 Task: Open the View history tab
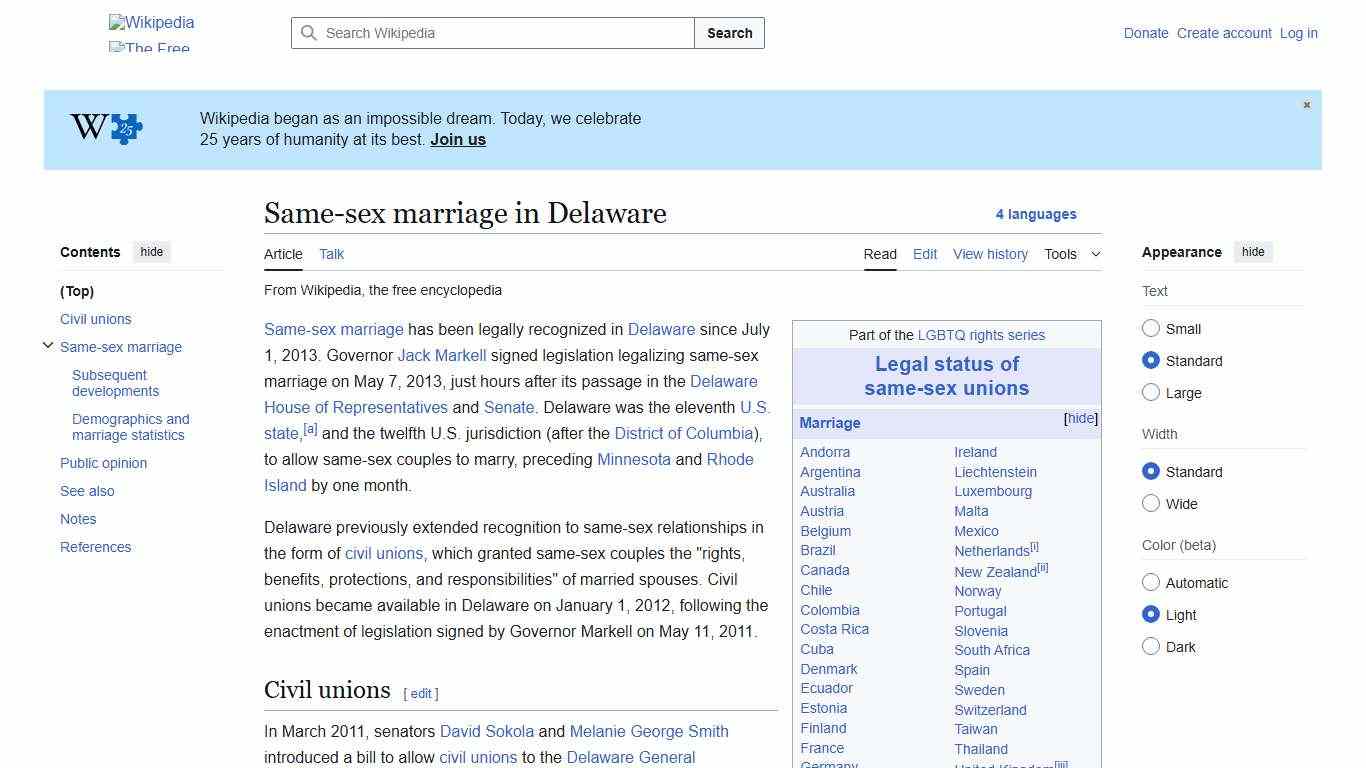click(x=990, y=254)
